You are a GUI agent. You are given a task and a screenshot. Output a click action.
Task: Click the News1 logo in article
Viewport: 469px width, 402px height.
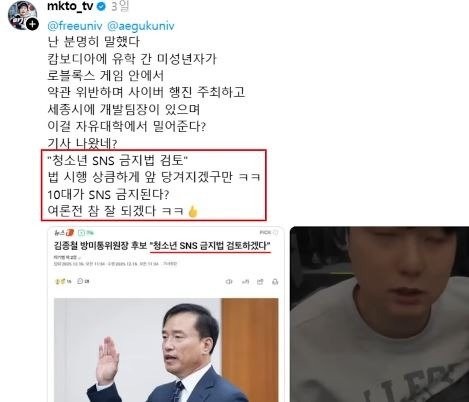point(64,232)
